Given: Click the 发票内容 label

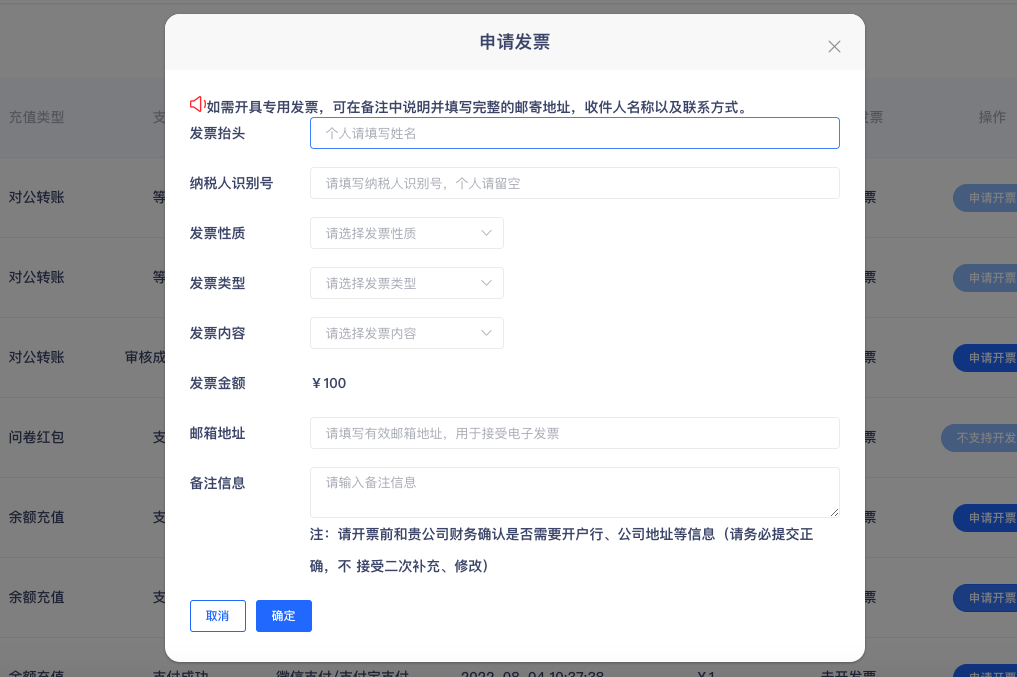Looking at the screenshot, I should click(x=217, y=333).
